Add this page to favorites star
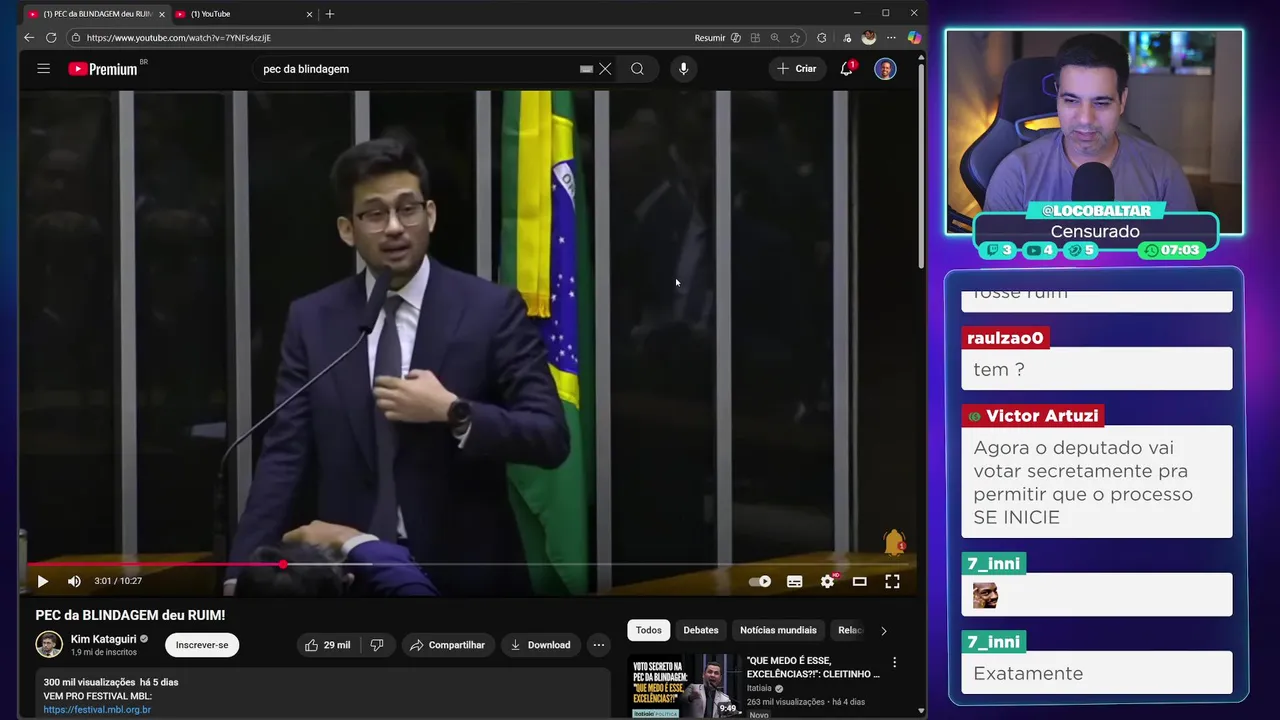Viewport: 1280px width, 720px height. (x=795, y=38)
